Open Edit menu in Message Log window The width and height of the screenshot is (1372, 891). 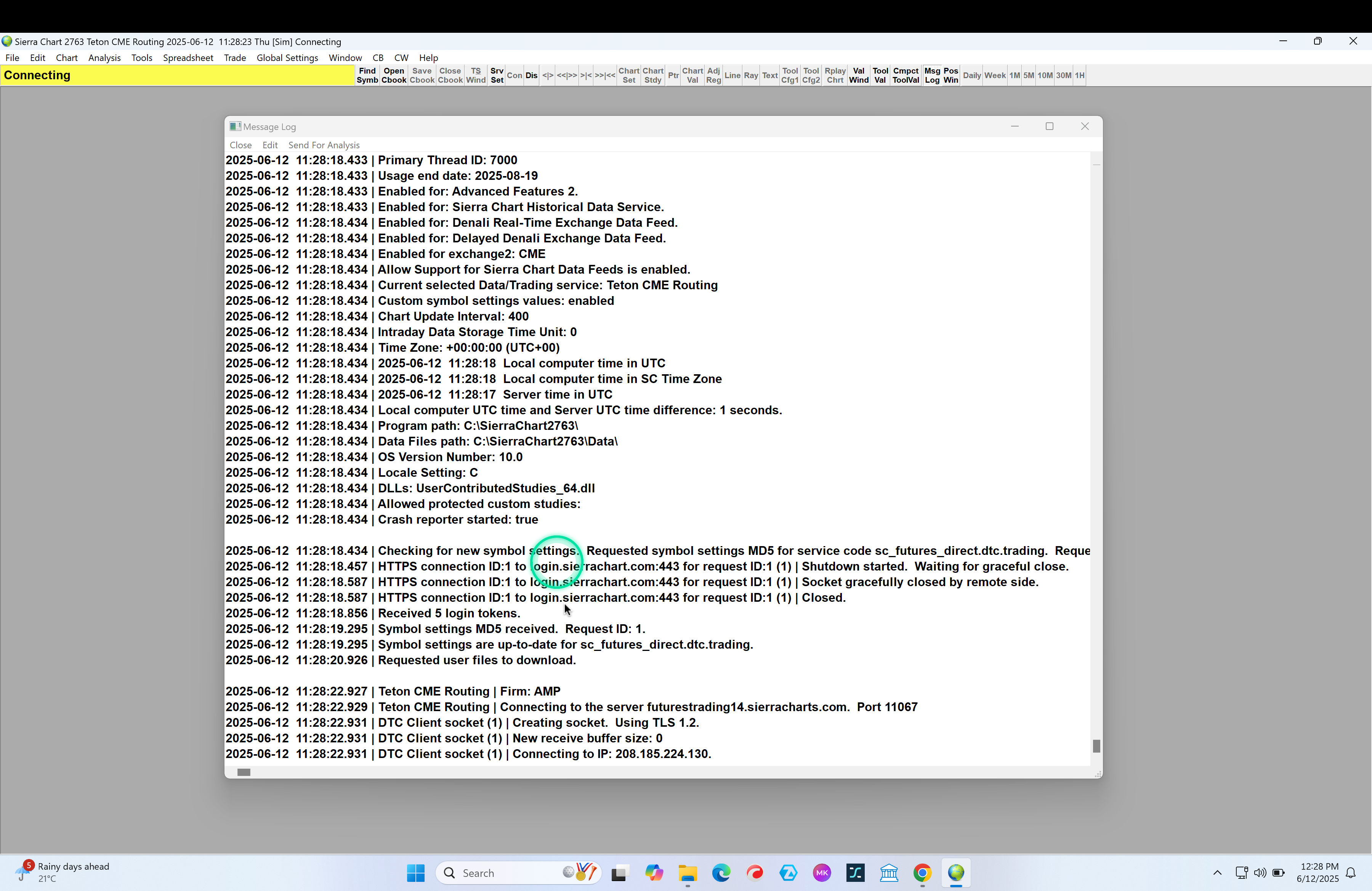[270, 145]
